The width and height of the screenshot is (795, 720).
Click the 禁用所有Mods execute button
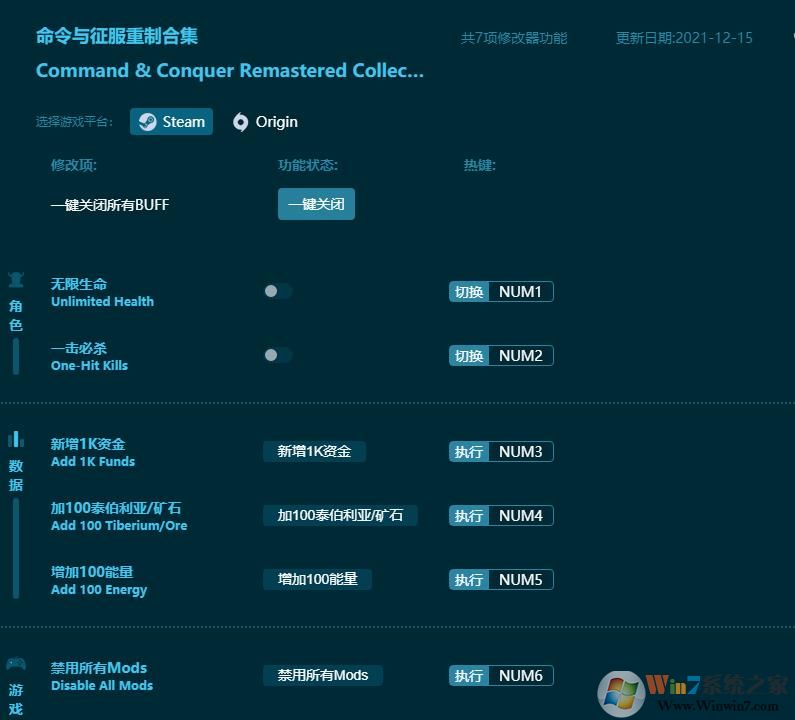pos(323,675)
